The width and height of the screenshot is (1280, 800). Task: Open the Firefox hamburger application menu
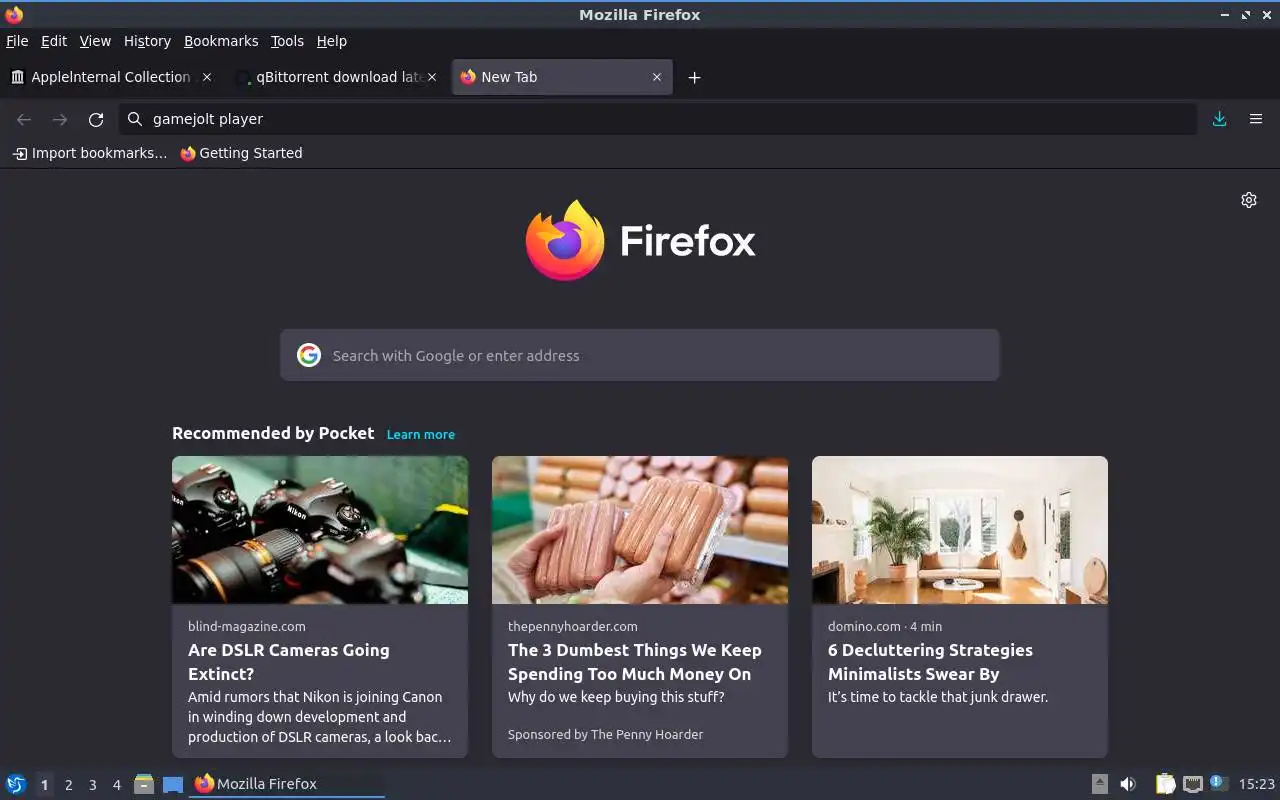point(1256,119)
